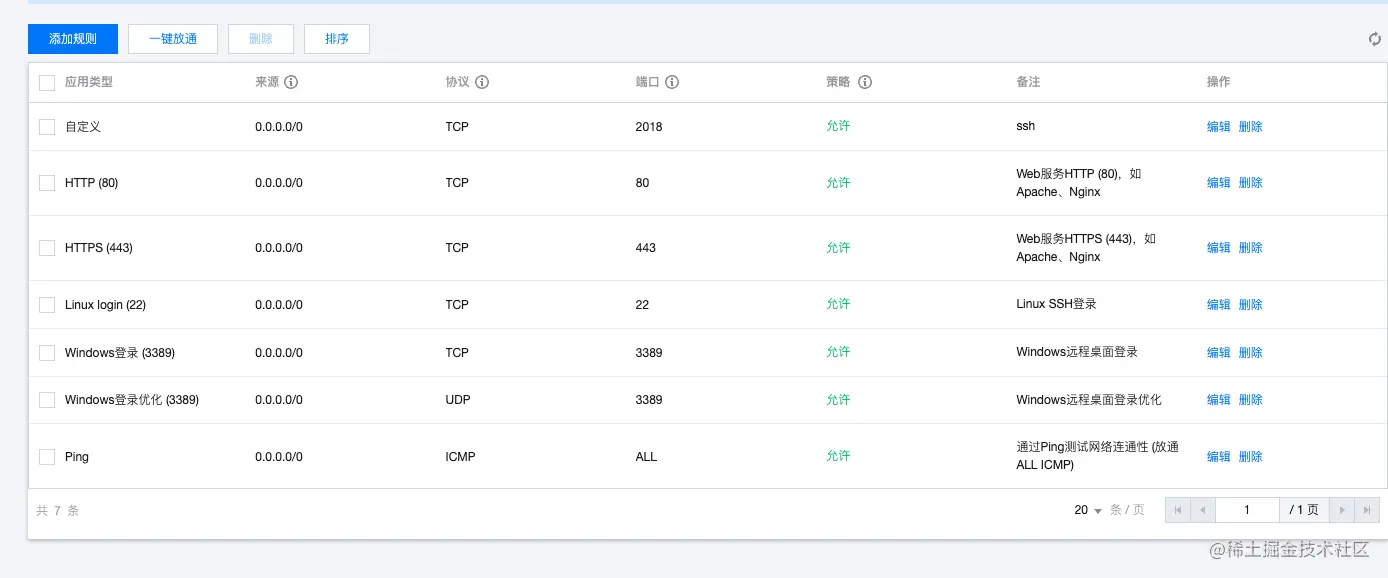The height and width of the screenshot is (578, 1388).
Task: Edit the Windows登录 (3389) TCP rule
Action: [1219, 352]
